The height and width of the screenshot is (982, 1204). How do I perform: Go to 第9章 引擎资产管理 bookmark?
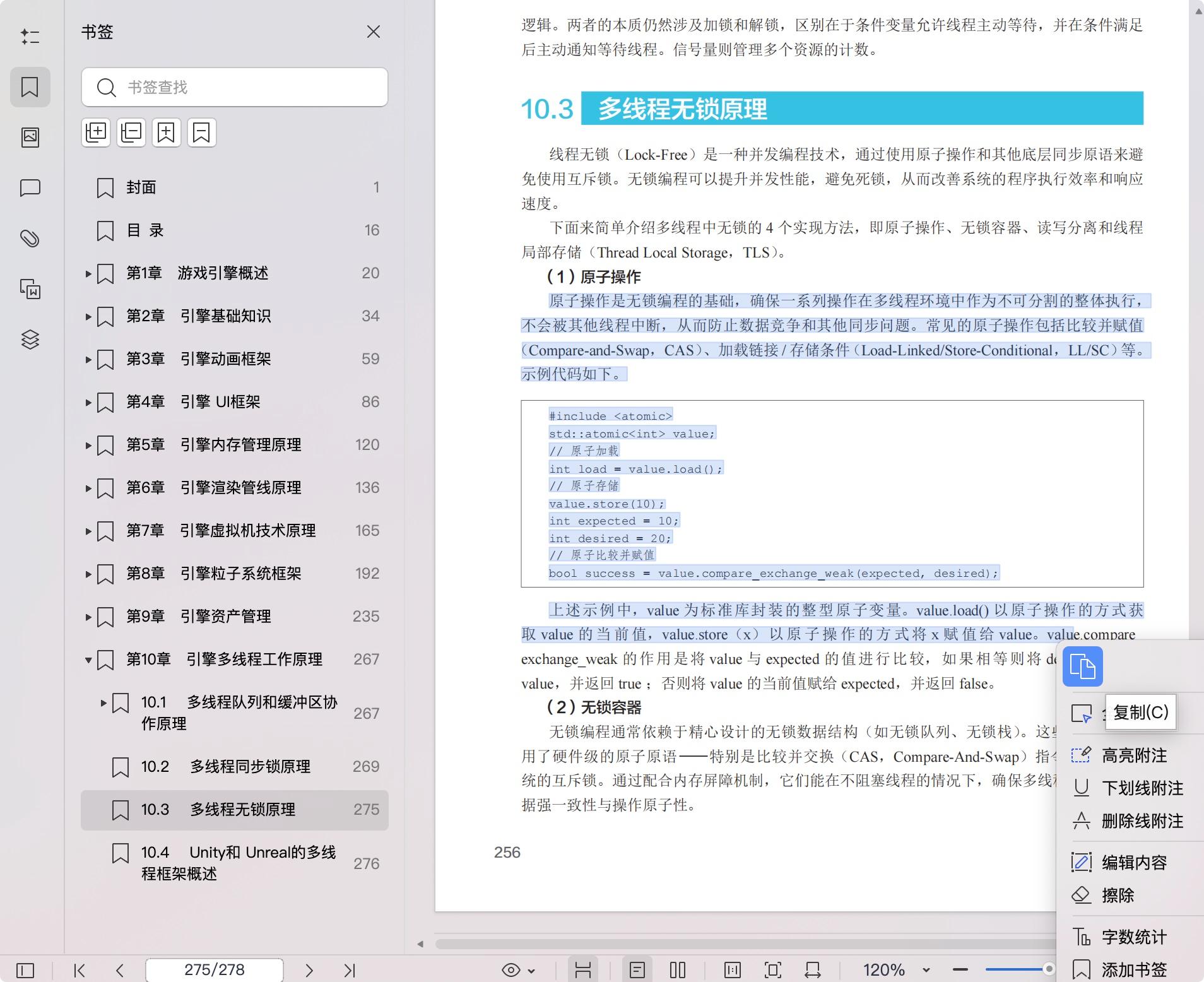[235, 617]
